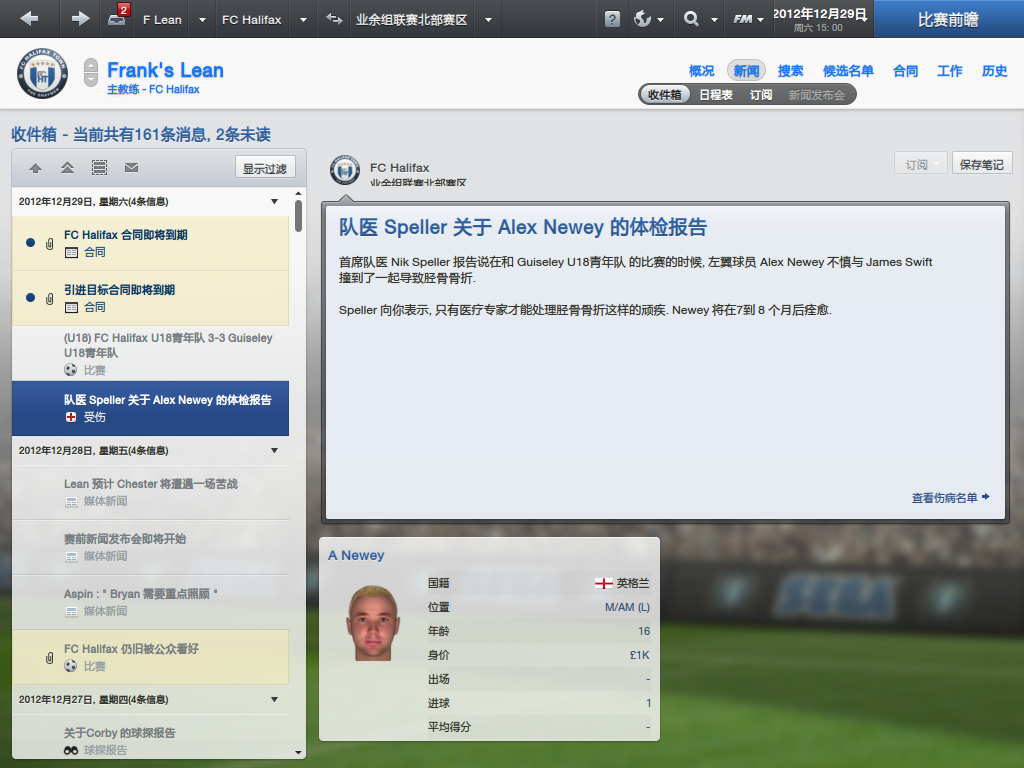Expand the FC Halifax dropdown arrow in top bar

point(303,20)
